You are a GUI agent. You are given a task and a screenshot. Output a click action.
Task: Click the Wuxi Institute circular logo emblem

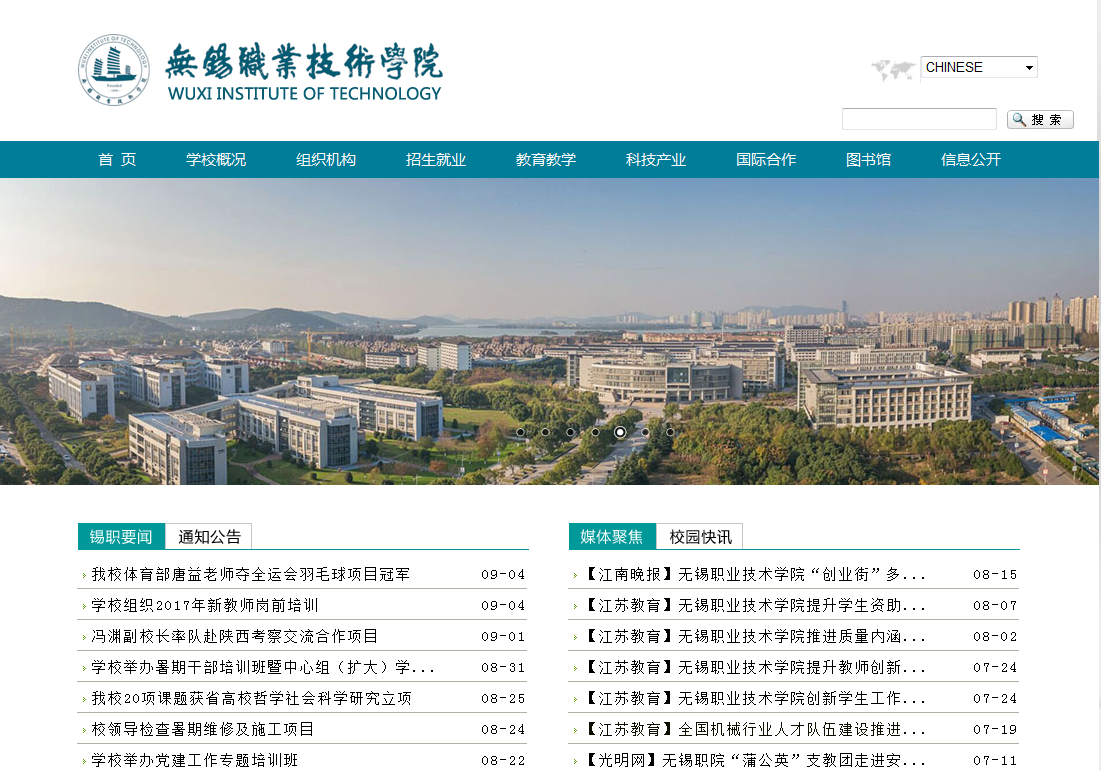[x=114, y=70]
